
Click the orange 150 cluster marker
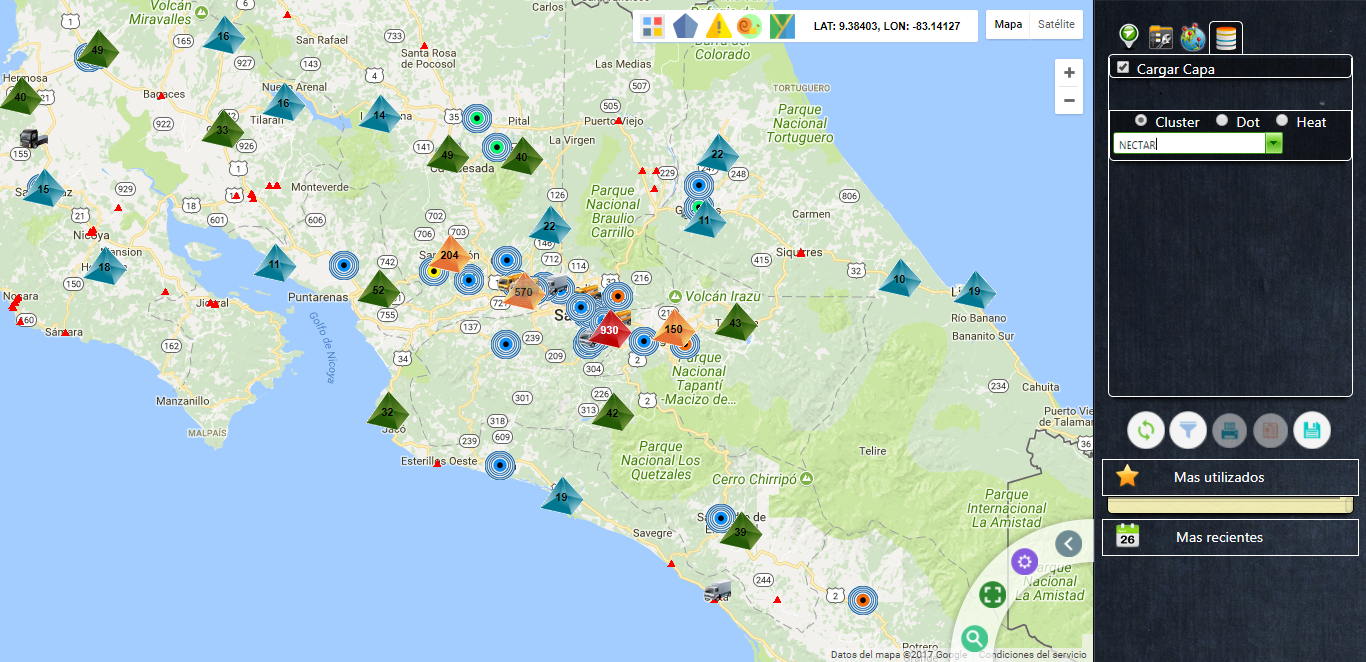pos(674,328)
